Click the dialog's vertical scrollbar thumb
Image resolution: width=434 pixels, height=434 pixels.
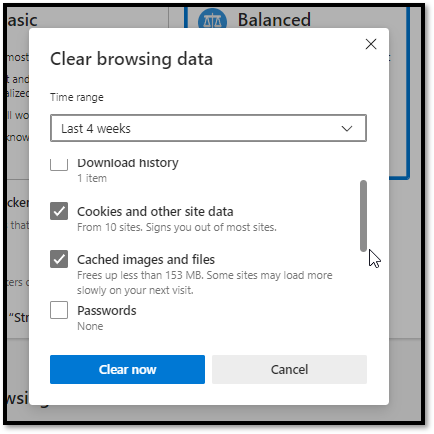coord(363,216)
